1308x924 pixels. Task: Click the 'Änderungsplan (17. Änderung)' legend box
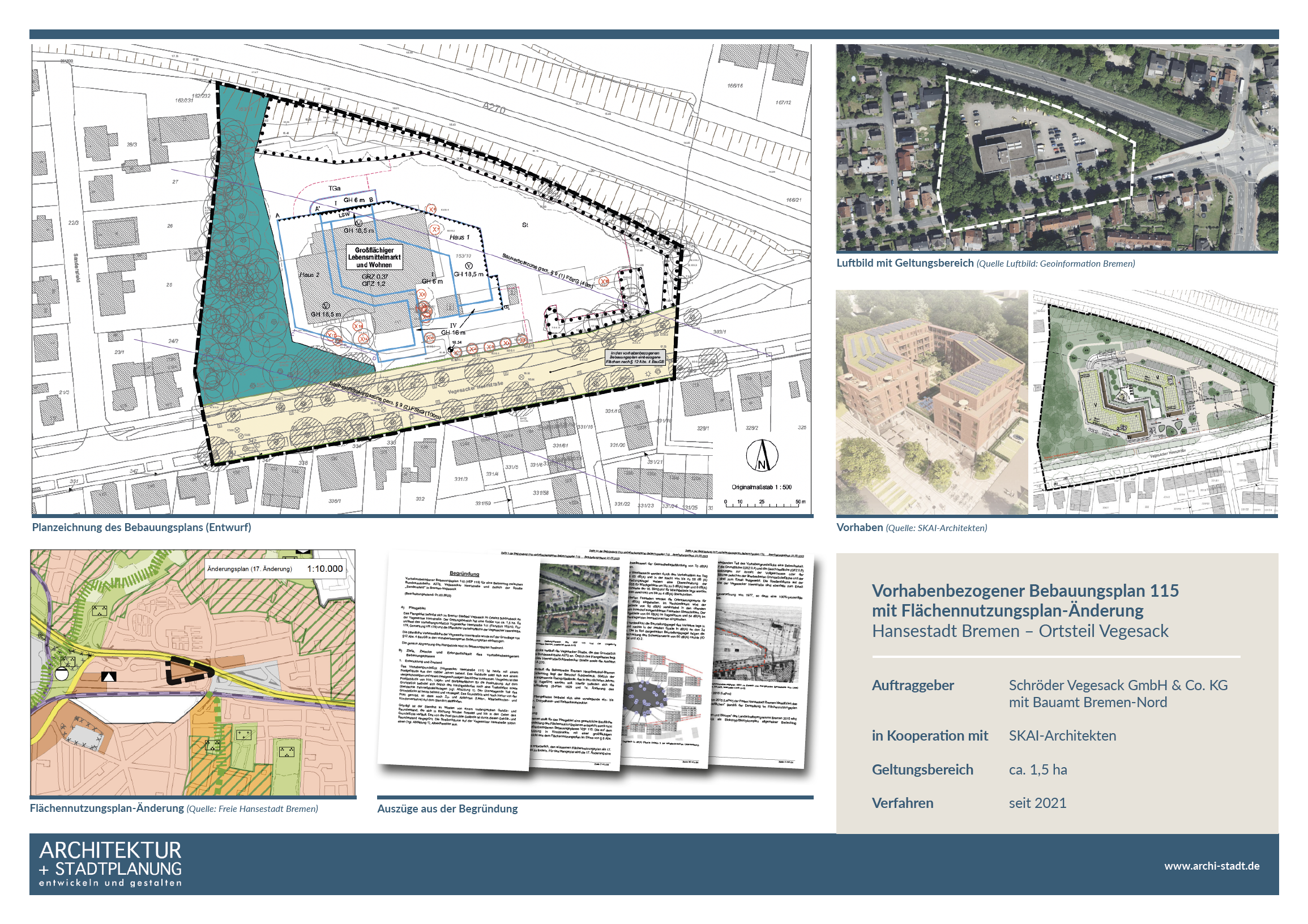pos(275,569)
